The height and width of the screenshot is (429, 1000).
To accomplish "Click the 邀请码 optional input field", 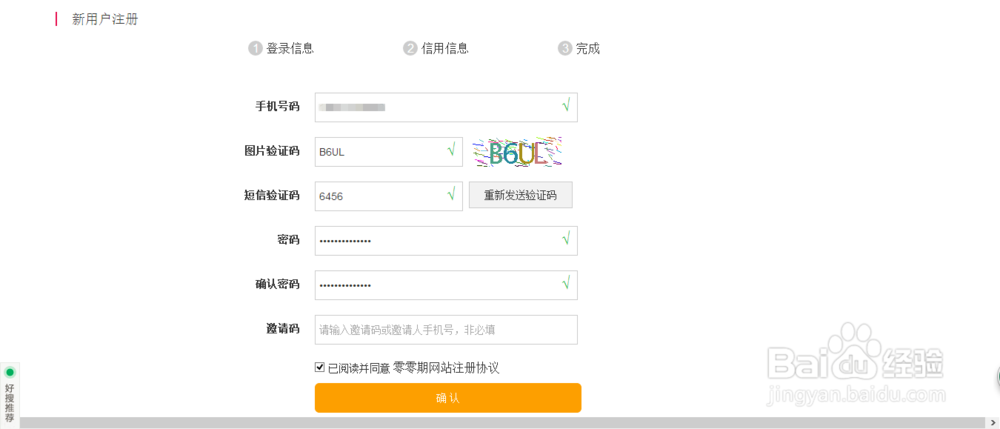I will (x=446, y=330).
